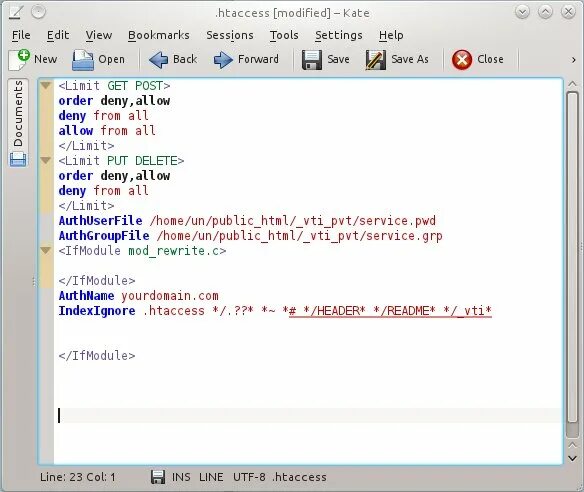Click the 'AuthName yourdomain.com' line

[x=139, y=296]
